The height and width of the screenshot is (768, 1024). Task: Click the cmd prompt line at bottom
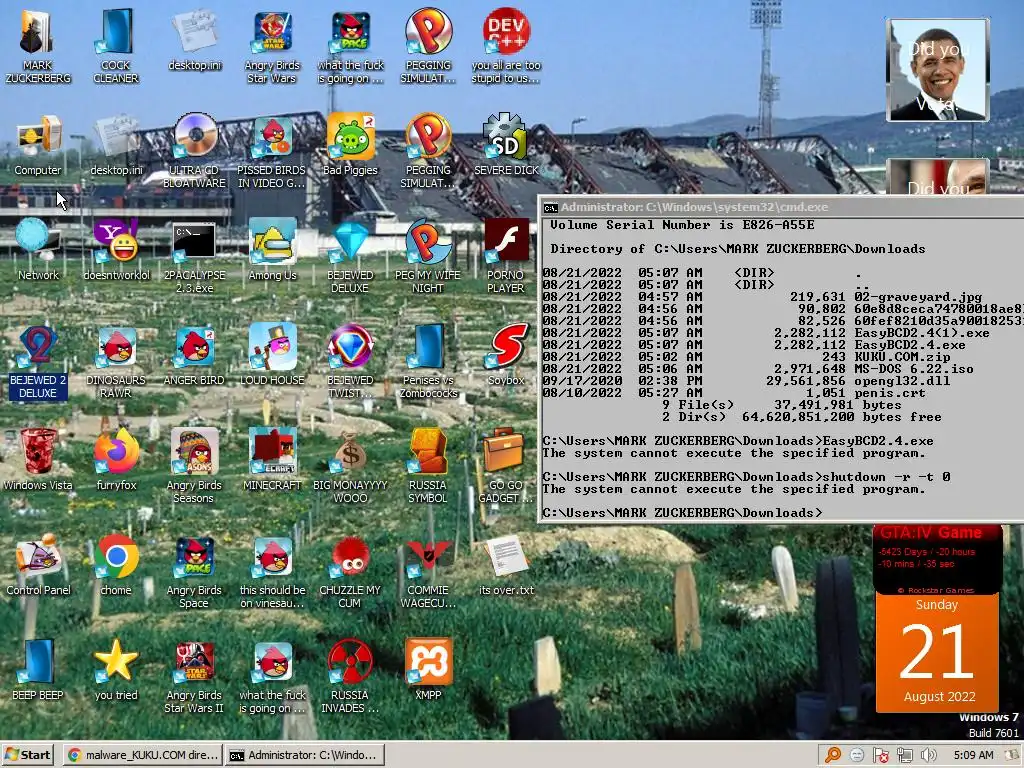pyautogui.click(x=682, y=513)
